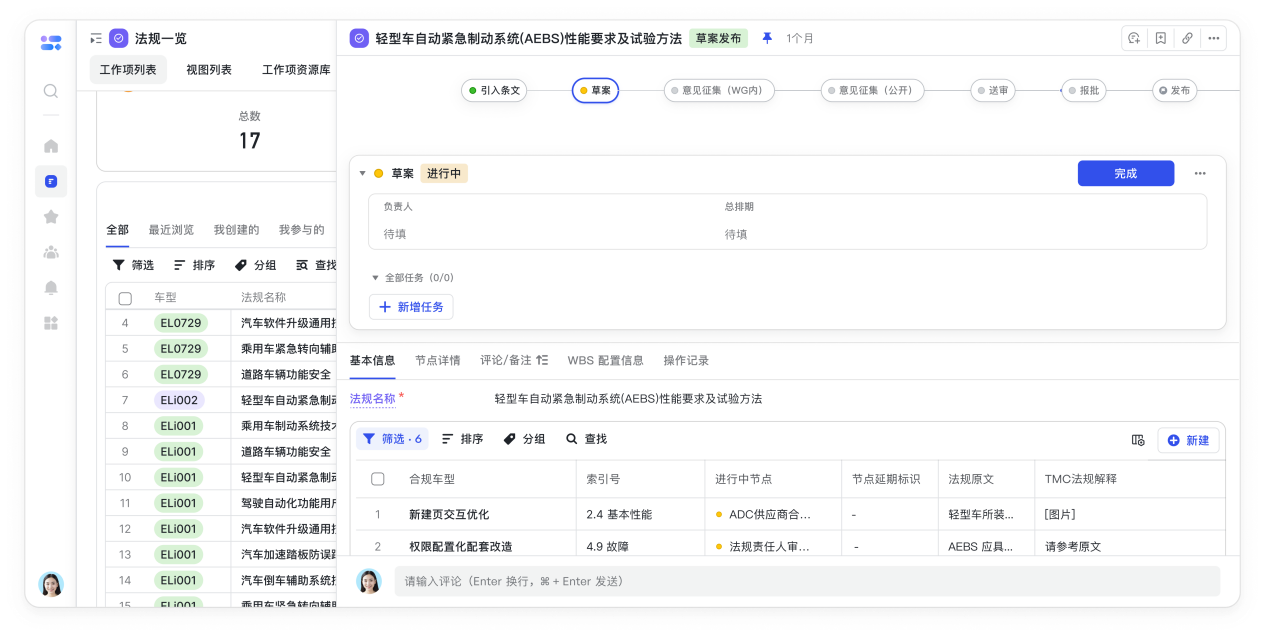Toggle select-all checkbox in 车型 header
This screenshot has width=1265, height=637.
[125, 298]
